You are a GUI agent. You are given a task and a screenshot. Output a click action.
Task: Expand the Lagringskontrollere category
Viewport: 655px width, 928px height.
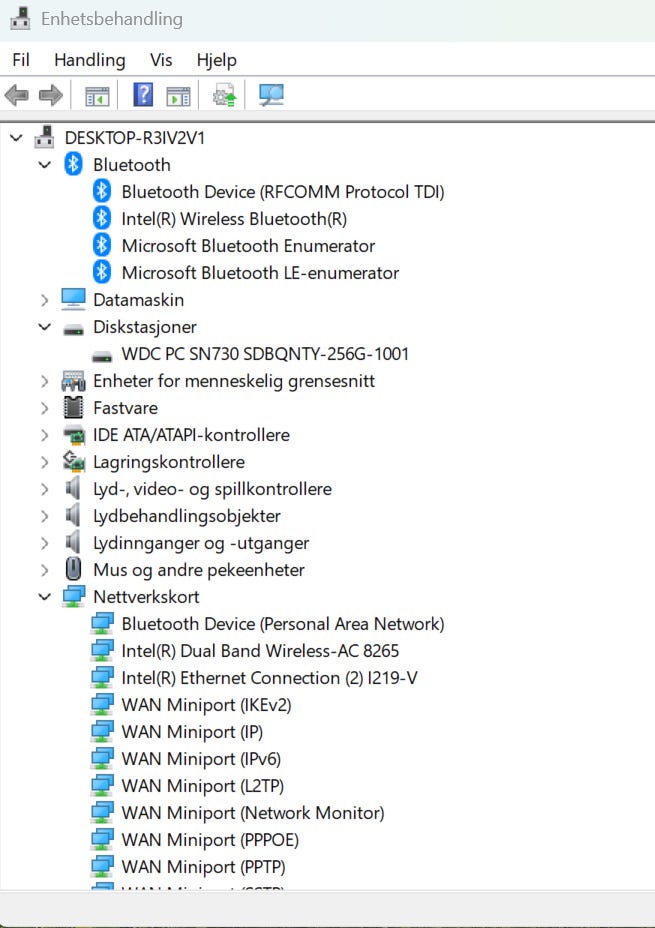44,462
